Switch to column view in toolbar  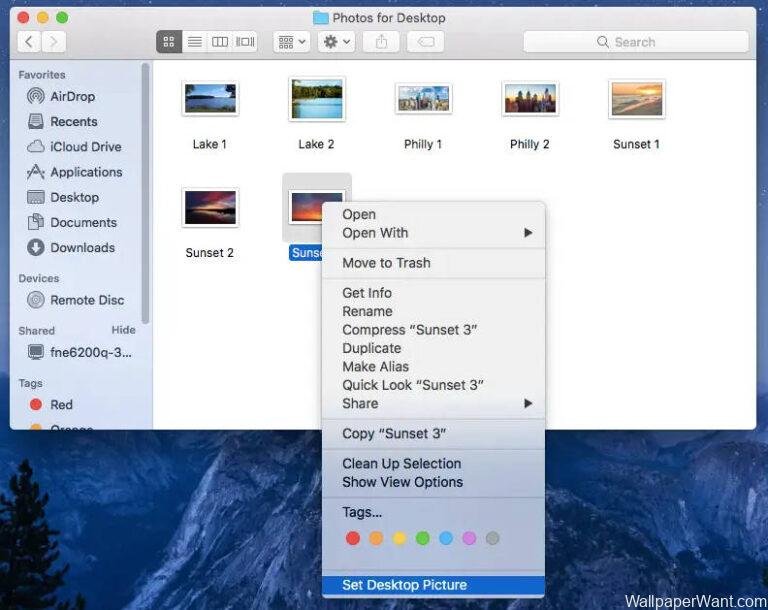tap(219, 42)
